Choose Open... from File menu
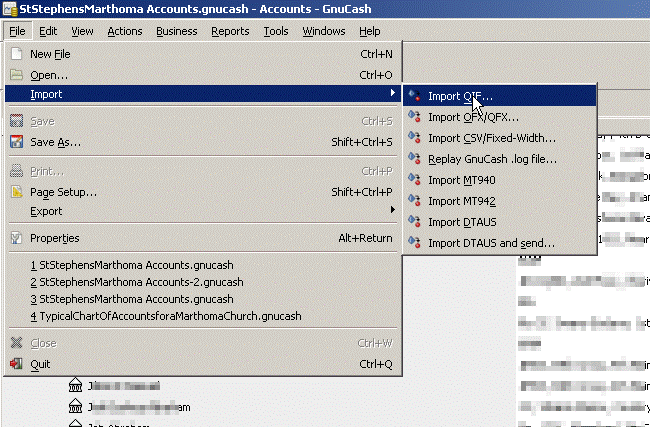 [203, 75]
